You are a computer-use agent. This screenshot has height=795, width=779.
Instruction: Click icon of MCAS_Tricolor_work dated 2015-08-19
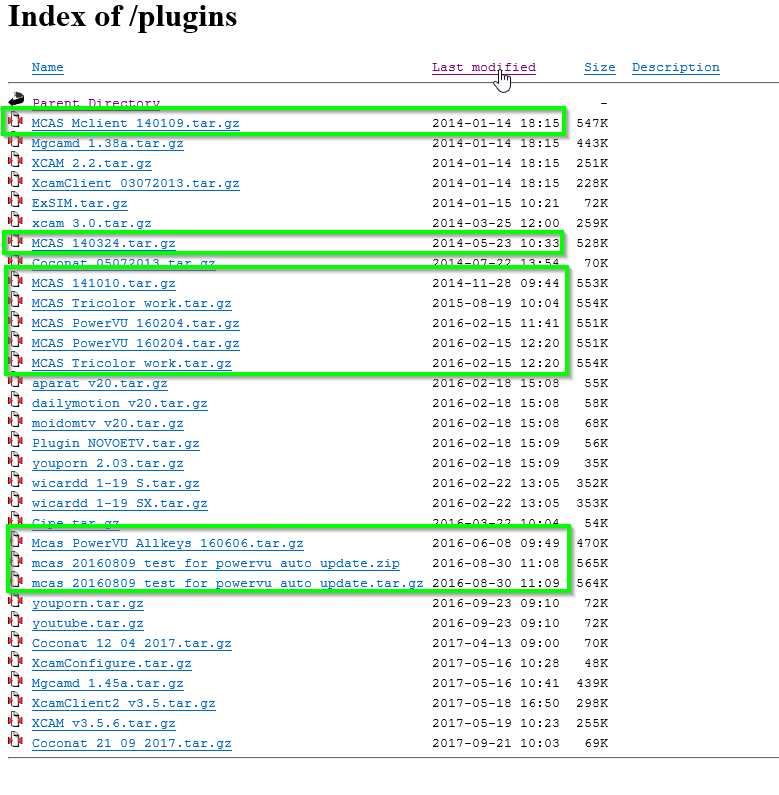[x=16, y=300]
